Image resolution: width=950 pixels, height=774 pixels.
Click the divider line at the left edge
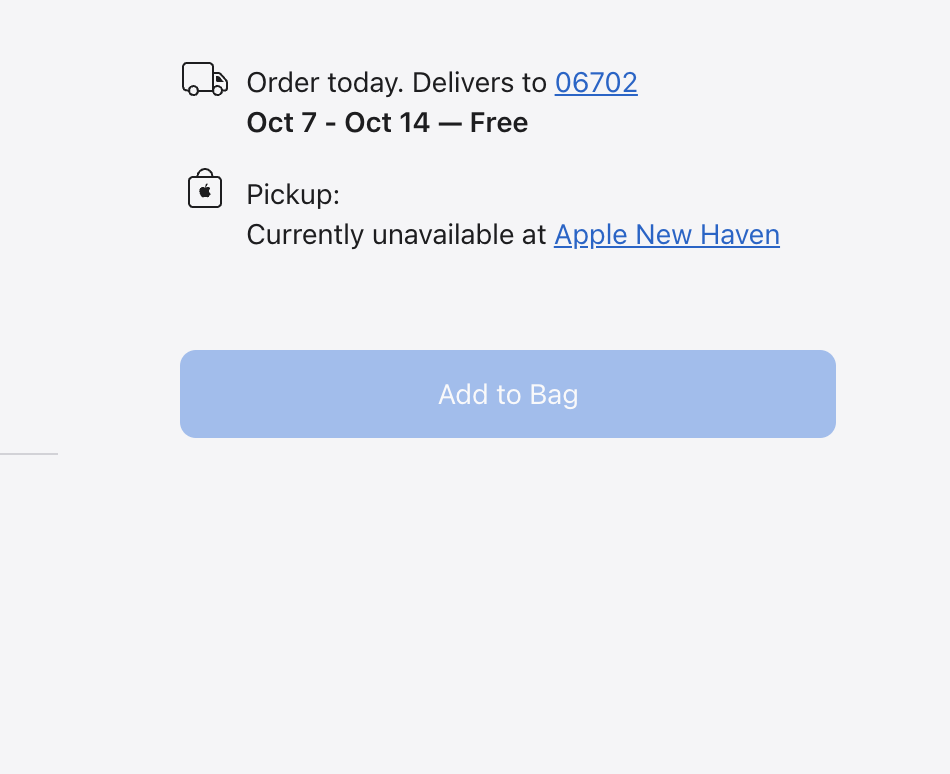(x=28, y=453)
